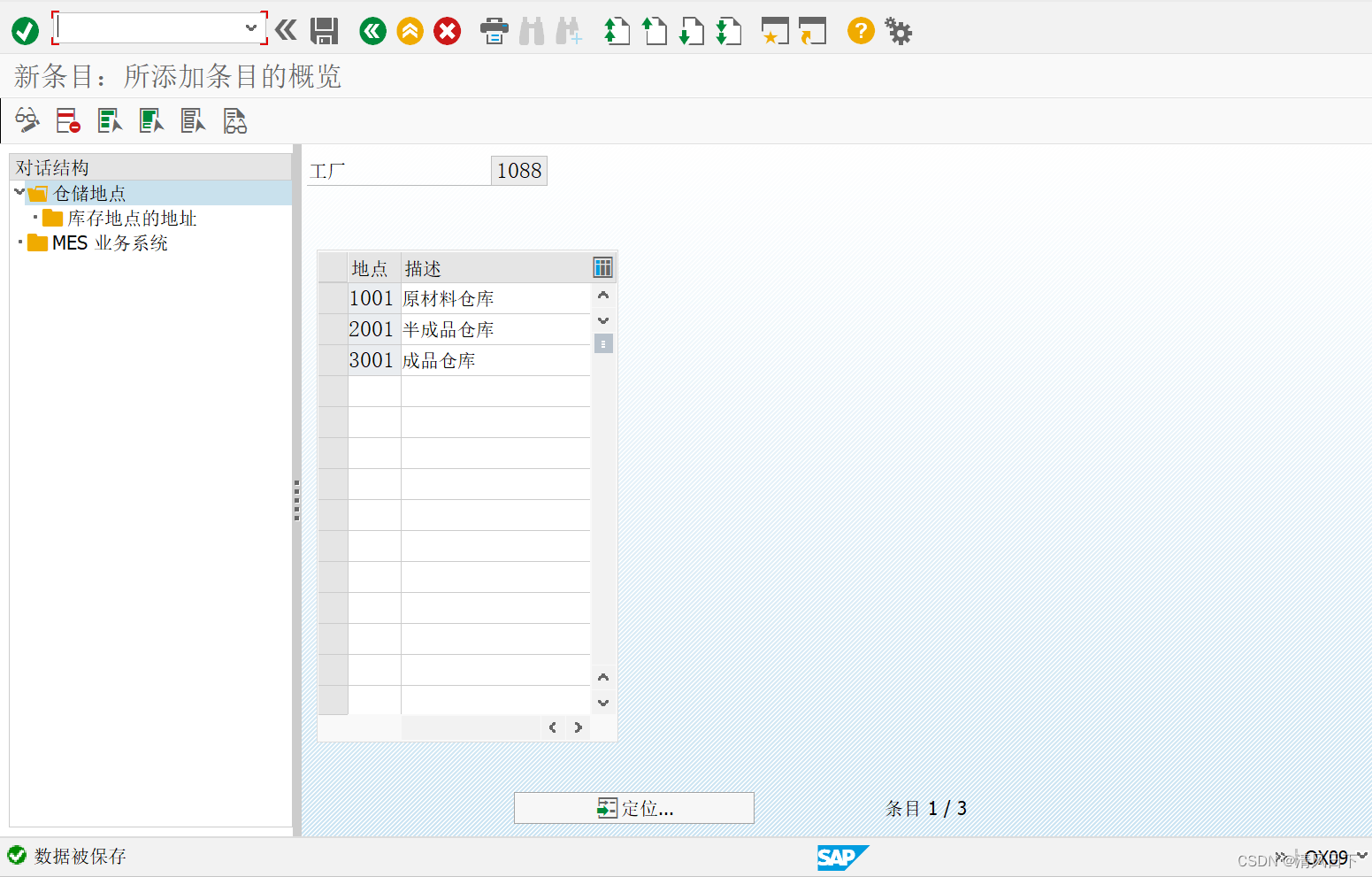Click the description 半成品仓库

point(495,329)
